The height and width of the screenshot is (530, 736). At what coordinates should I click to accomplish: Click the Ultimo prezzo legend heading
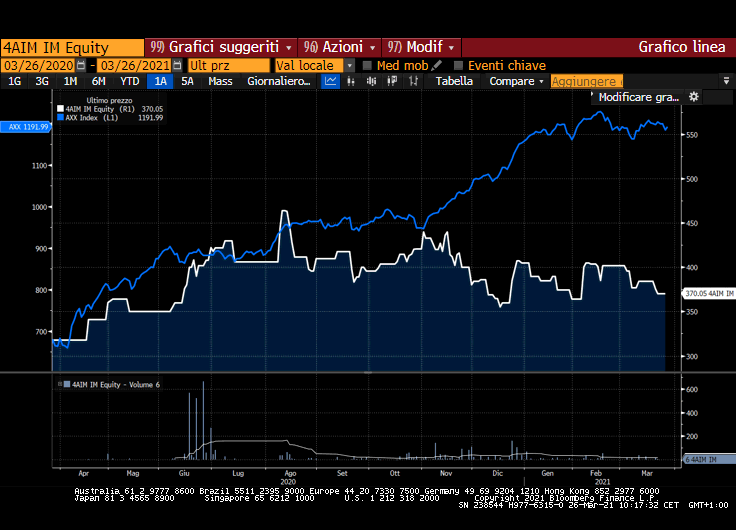click(x=109, y=100)
